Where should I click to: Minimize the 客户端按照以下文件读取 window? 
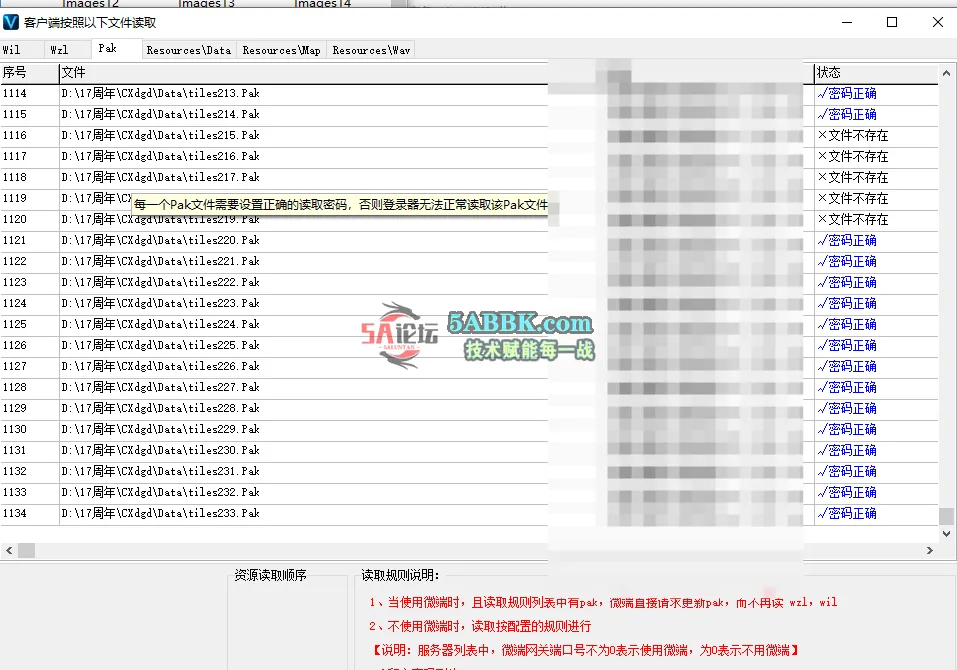[847, 23]
